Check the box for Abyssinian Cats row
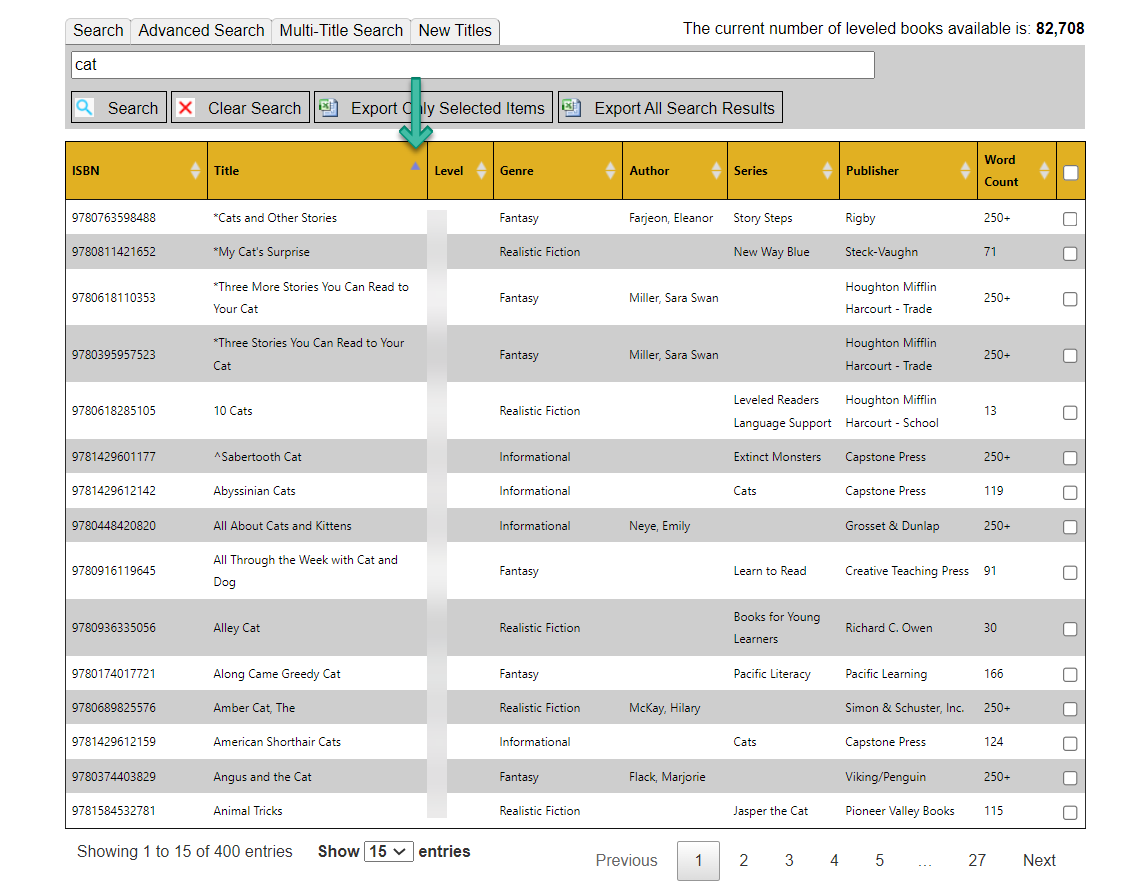 pyautogui.click(x=1070, y=492)
